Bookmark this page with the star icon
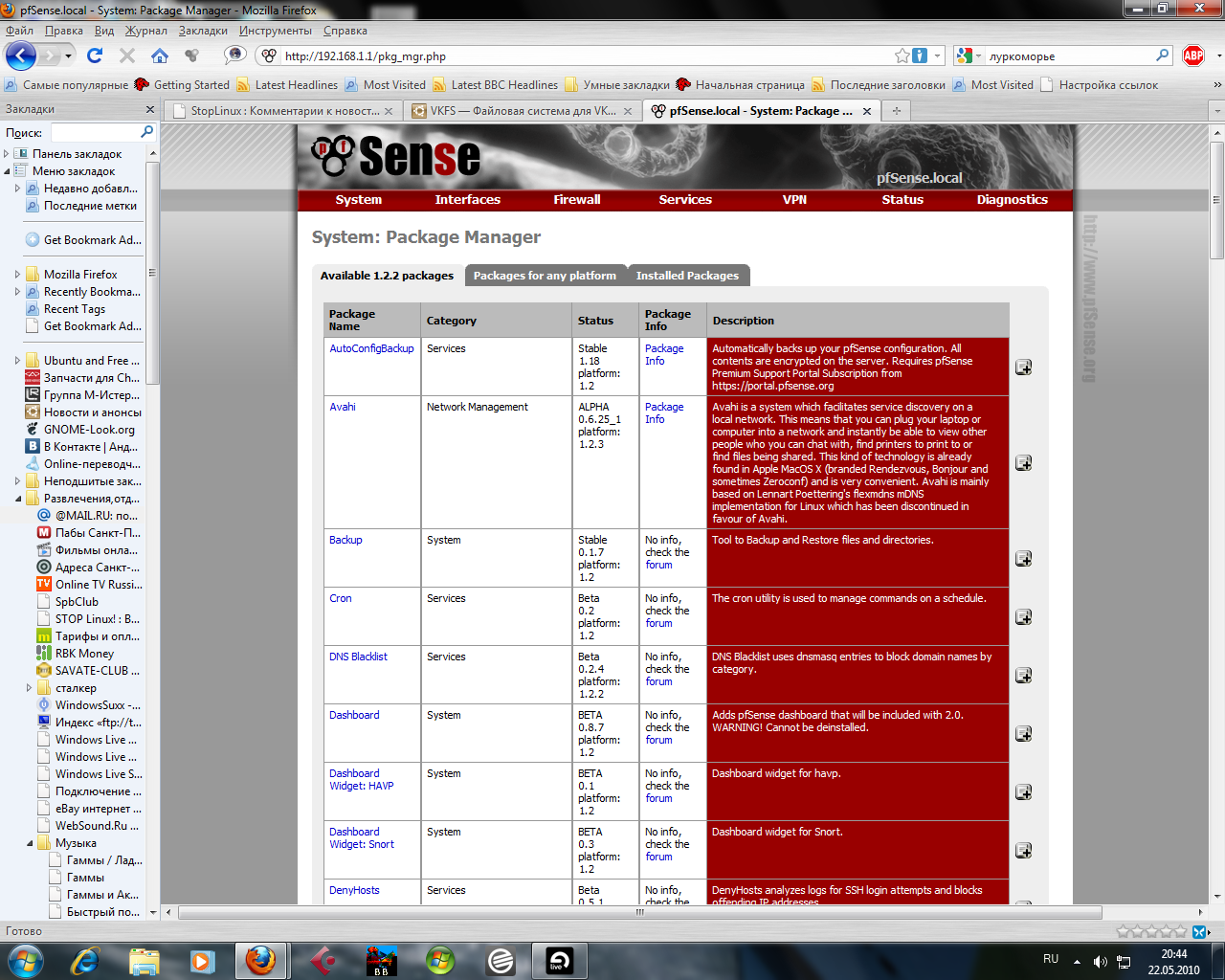Screen dimensions: 1225x980 (x=902, y=56)
